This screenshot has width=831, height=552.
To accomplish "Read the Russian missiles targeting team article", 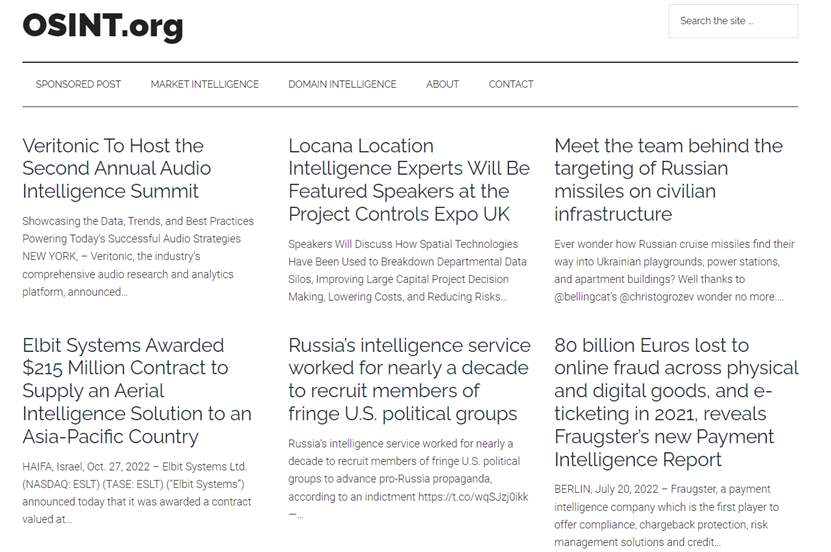I will pos(668,180).
